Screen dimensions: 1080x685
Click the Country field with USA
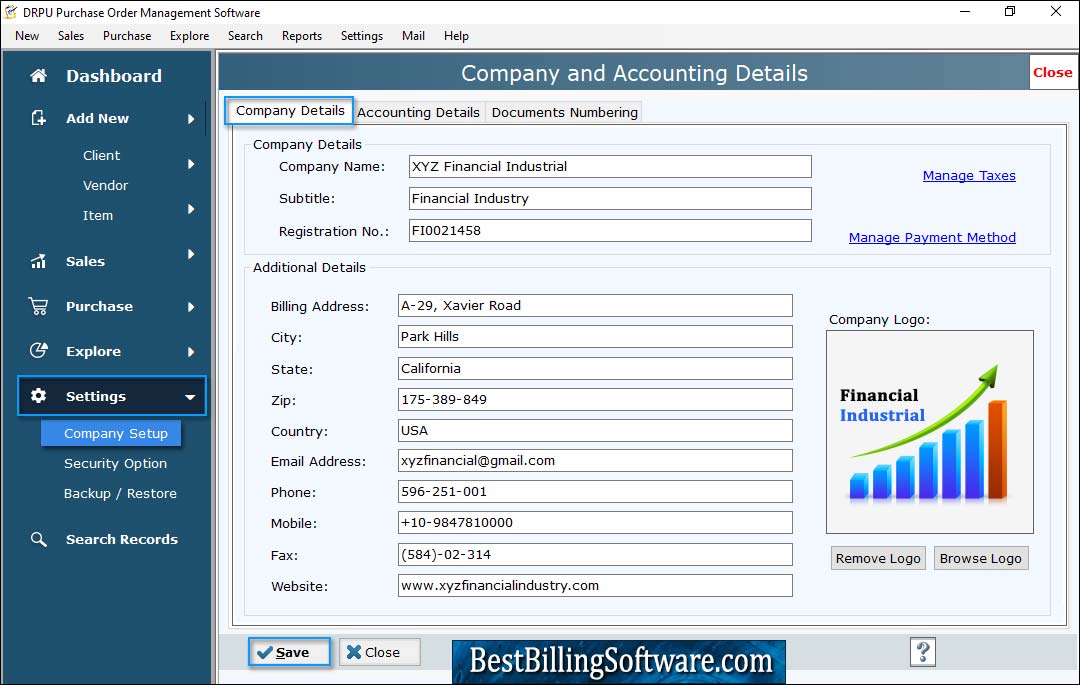point(595,430)
